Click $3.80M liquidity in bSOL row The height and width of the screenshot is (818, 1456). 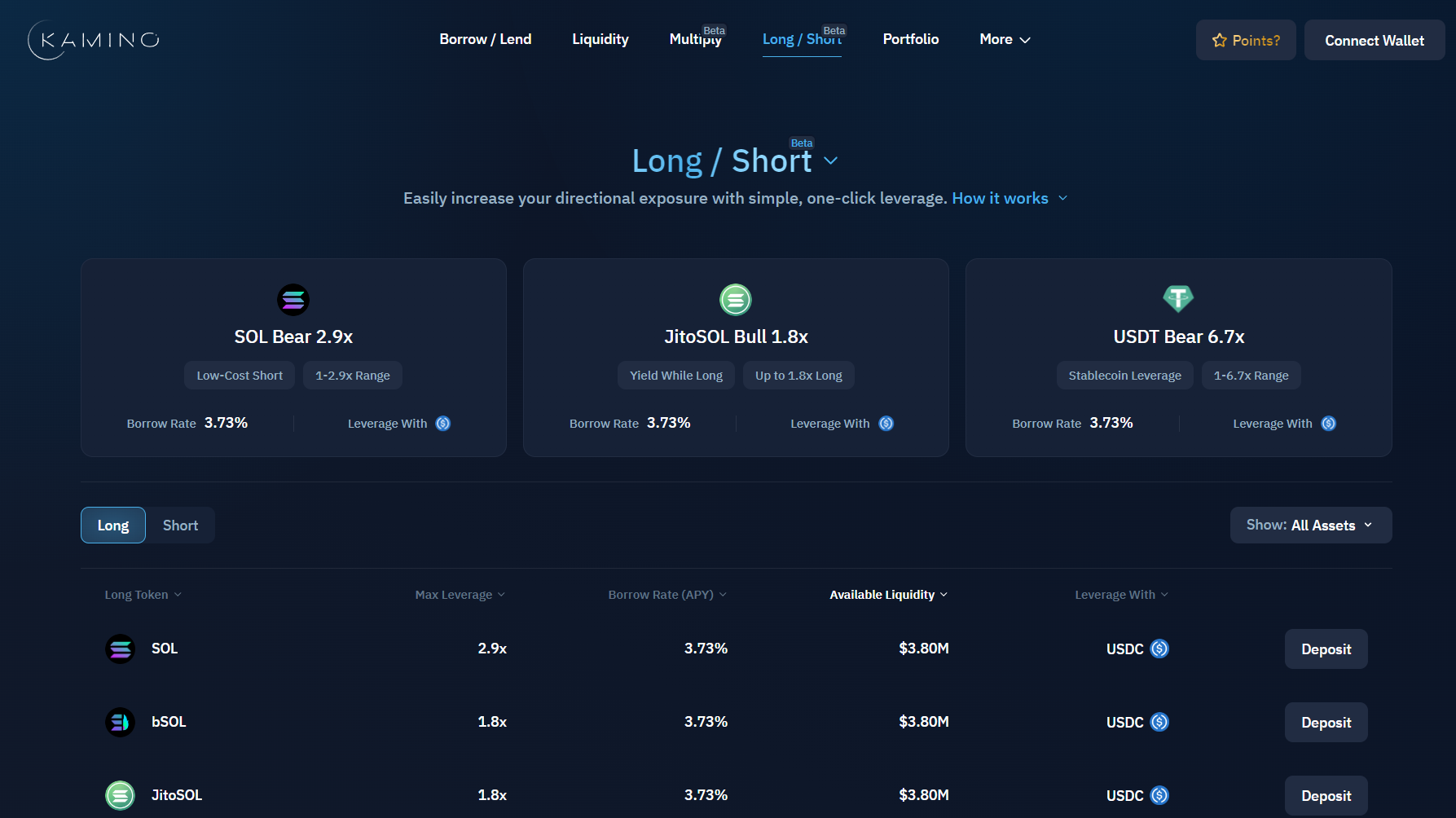pos(924,722)
